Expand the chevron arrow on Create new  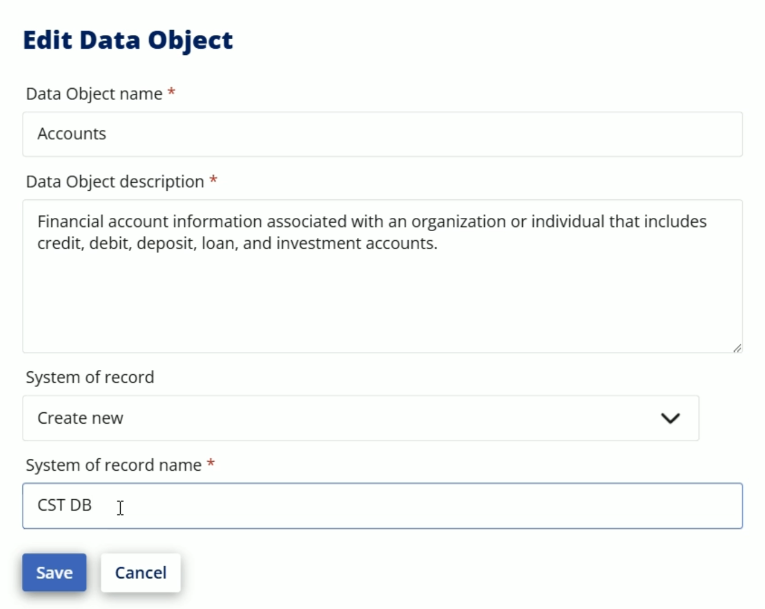[670, 418]
